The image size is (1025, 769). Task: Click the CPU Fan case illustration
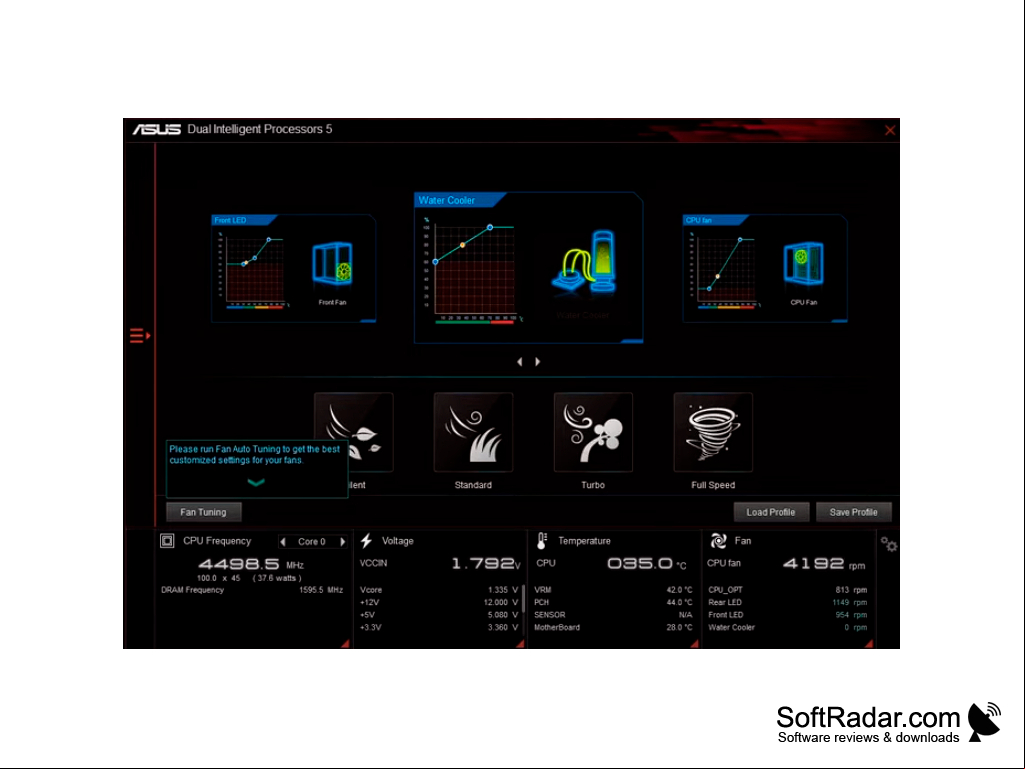(x=803, y=263)
